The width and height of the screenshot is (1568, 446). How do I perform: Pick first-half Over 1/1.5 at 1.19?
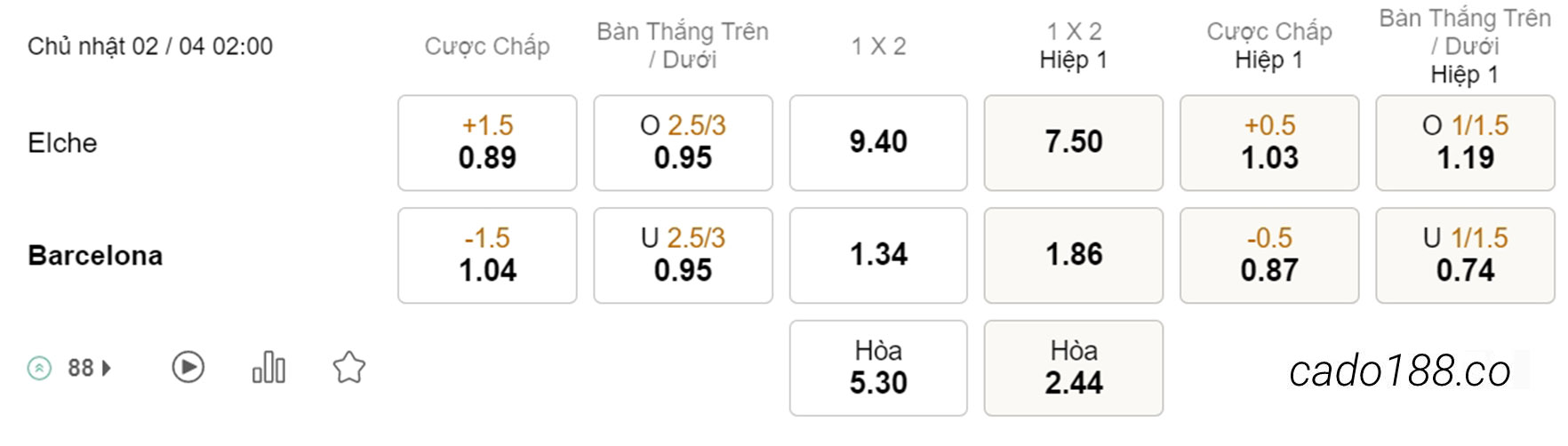[x=1466, y=143]
